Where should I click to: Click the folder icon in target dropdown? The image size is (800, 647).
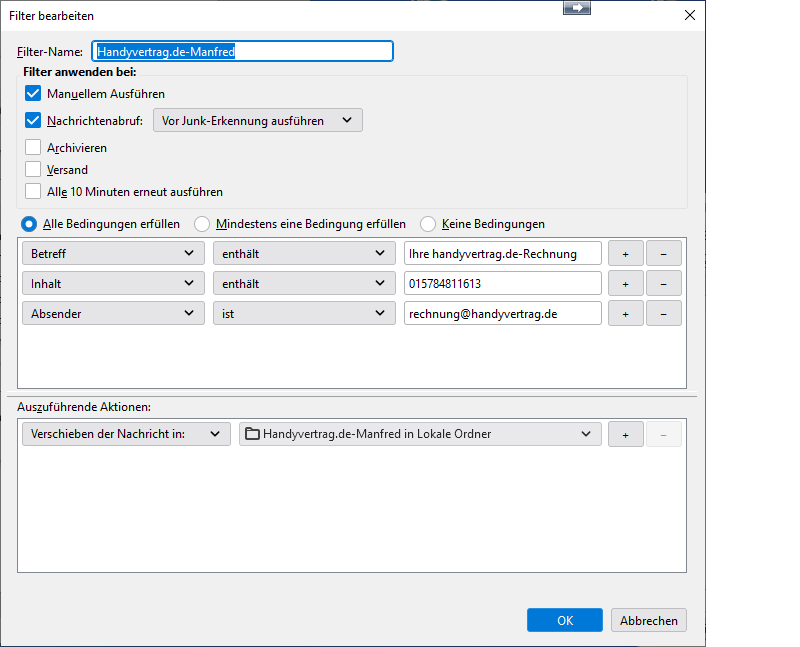(x=252, y=434)
